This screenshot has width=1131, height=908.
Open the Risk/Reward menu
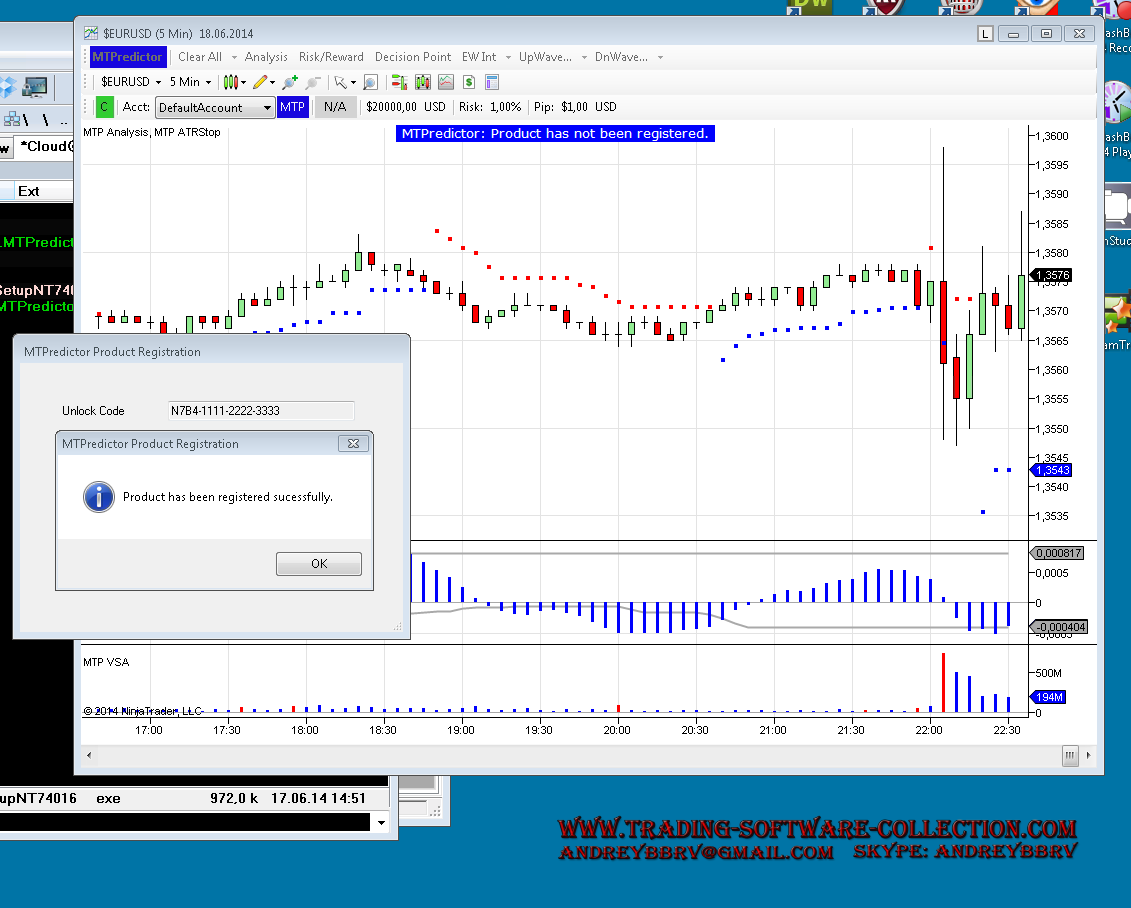(331, 57)
